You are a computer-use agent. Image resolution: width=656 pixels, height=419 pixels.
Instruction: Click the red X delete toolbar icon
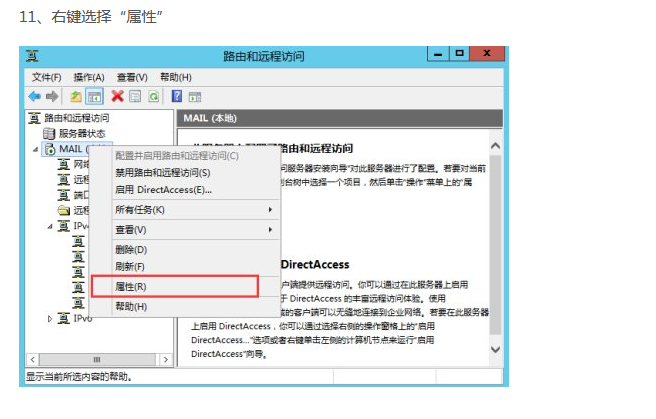pos(117,96)
